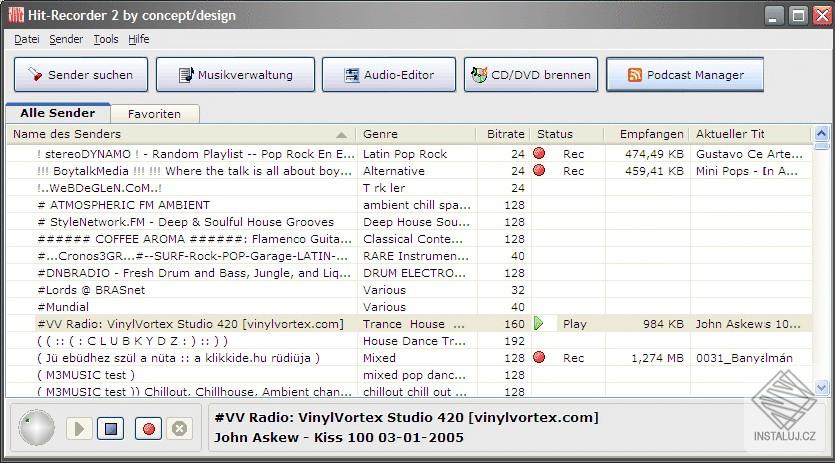Open the Musikverwaltung music manager

[x=235, y=75]
